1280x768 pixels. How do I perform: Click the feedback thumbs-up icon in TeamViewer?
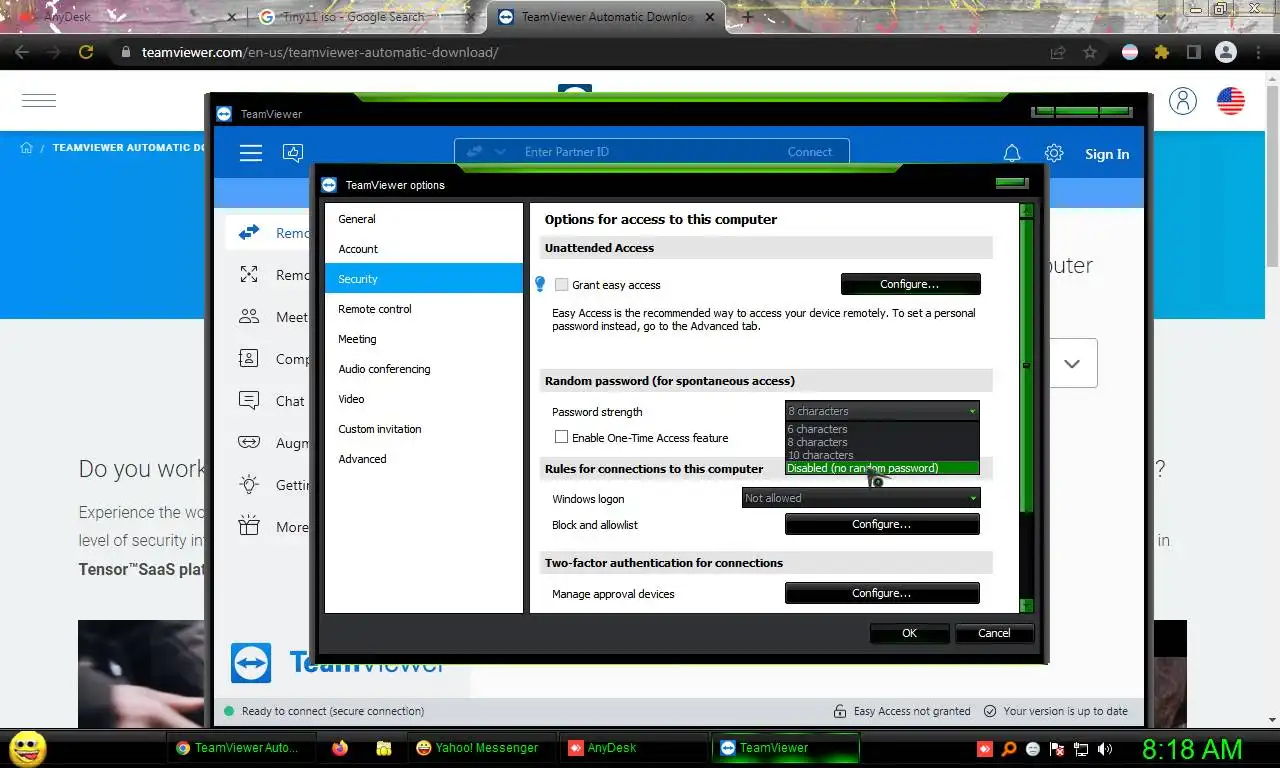(293, 153)
